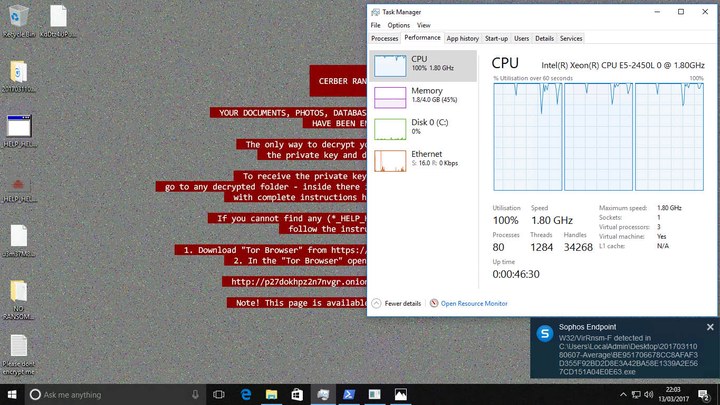Select the blank encrypted file below _HELP_HEL
720x405 pixels.
(x=18, y=241)
